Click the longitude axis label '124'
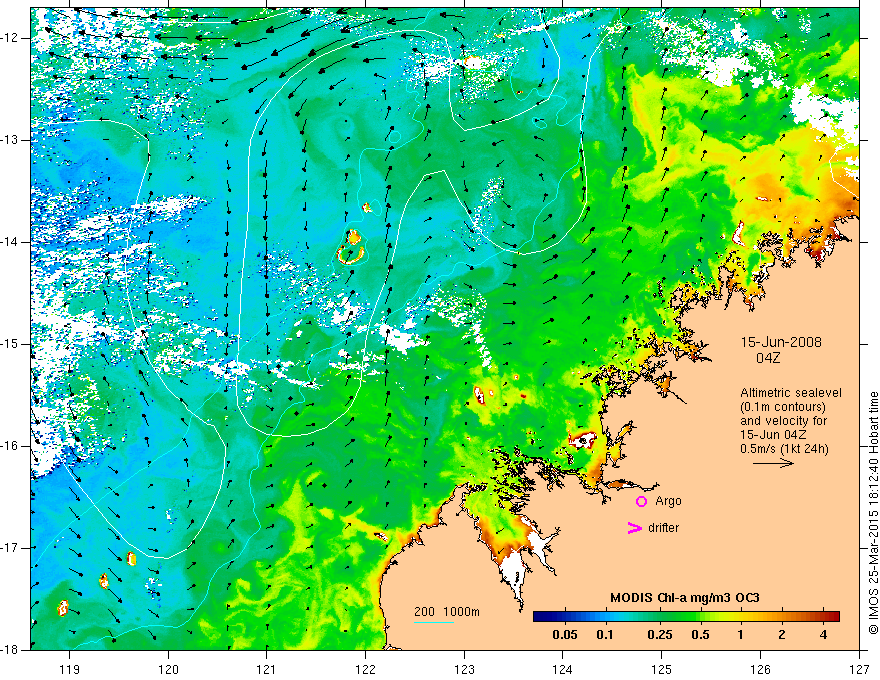Screen dimensions: 880x680 pyautogui.click(x=563, y=670)
